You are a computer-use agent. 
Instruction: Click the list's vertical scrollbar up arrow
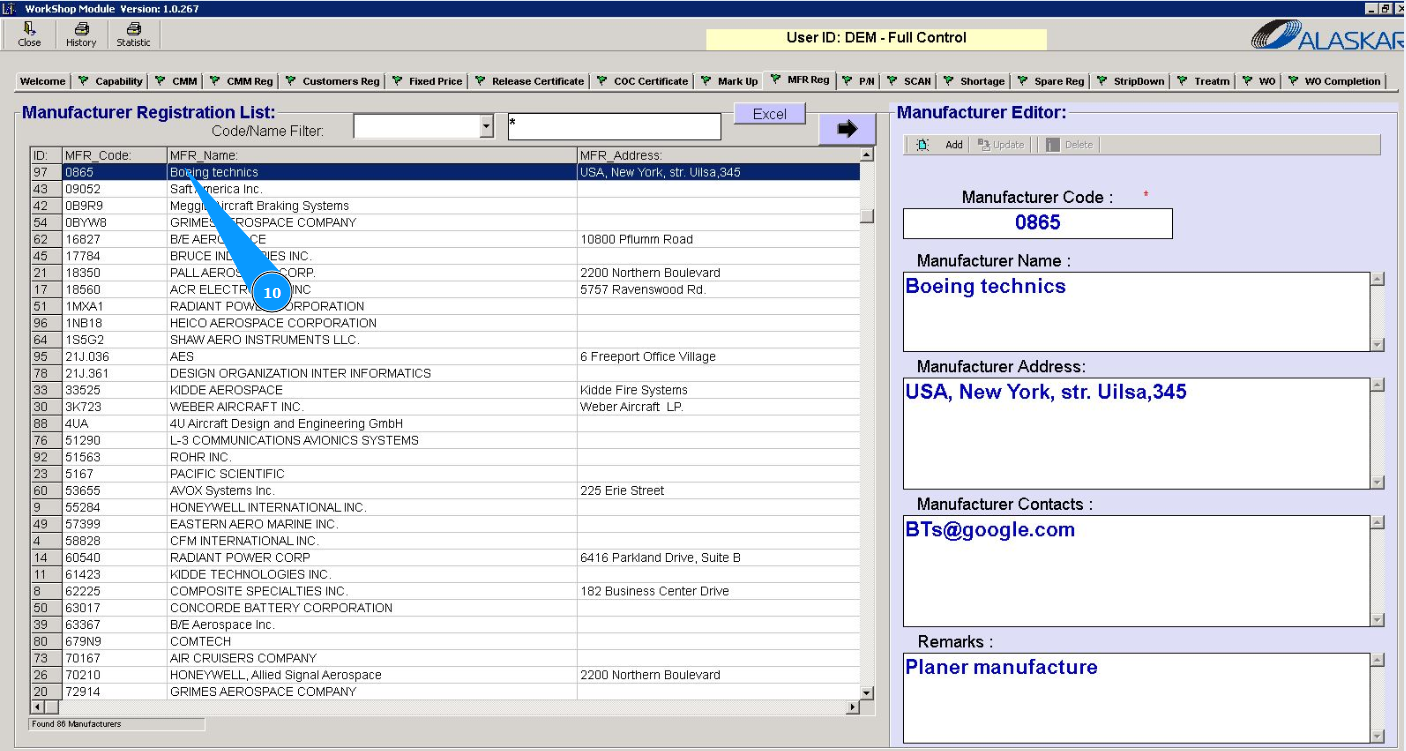(x=867, y=155)
